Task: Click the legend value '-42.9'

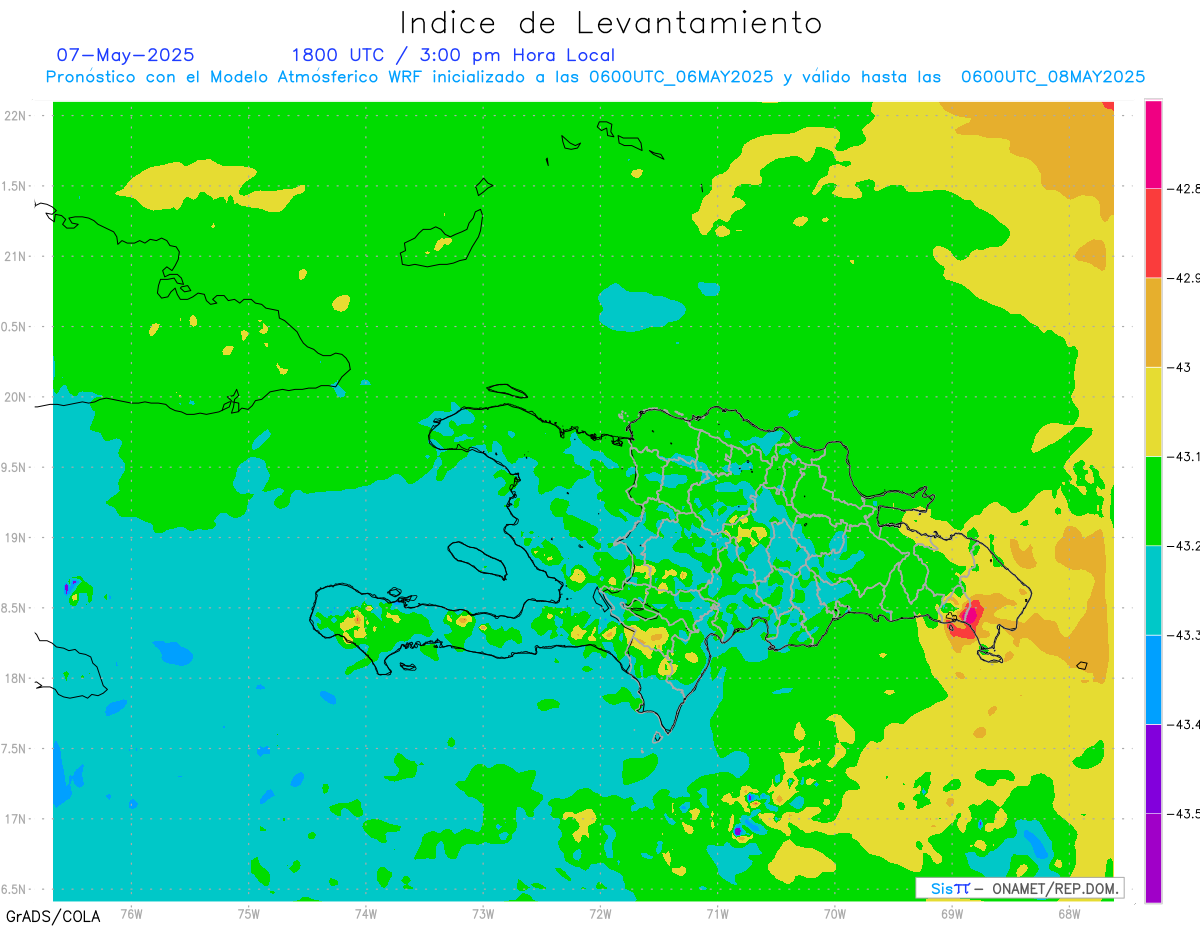Action: [1184, 278]
